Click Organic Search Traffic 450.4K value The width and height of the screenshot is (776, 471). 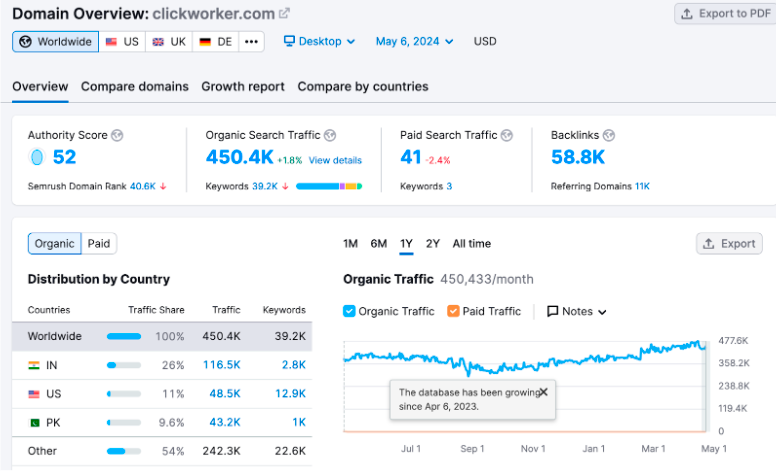click(240, 157)
